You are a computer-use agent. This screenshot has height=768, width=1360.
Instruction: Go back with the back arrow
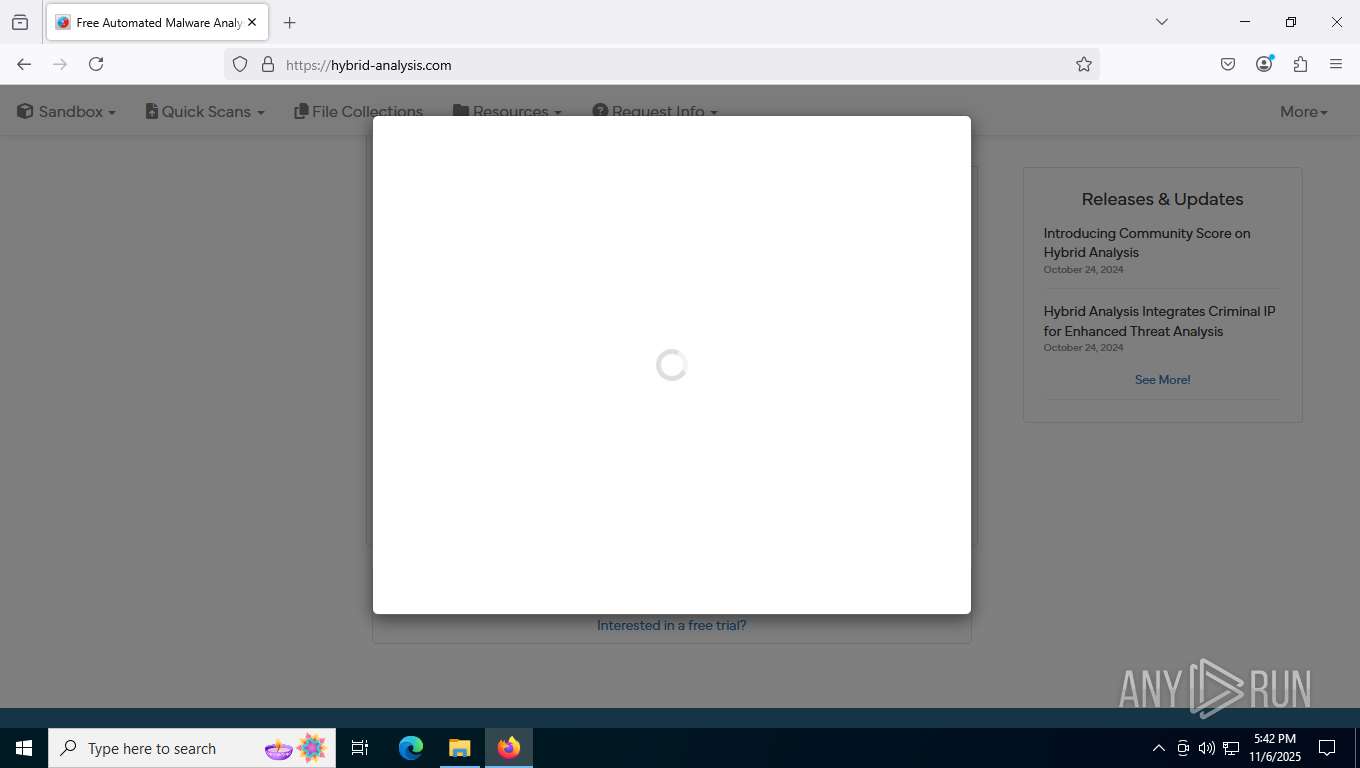(x=24, y=64)
